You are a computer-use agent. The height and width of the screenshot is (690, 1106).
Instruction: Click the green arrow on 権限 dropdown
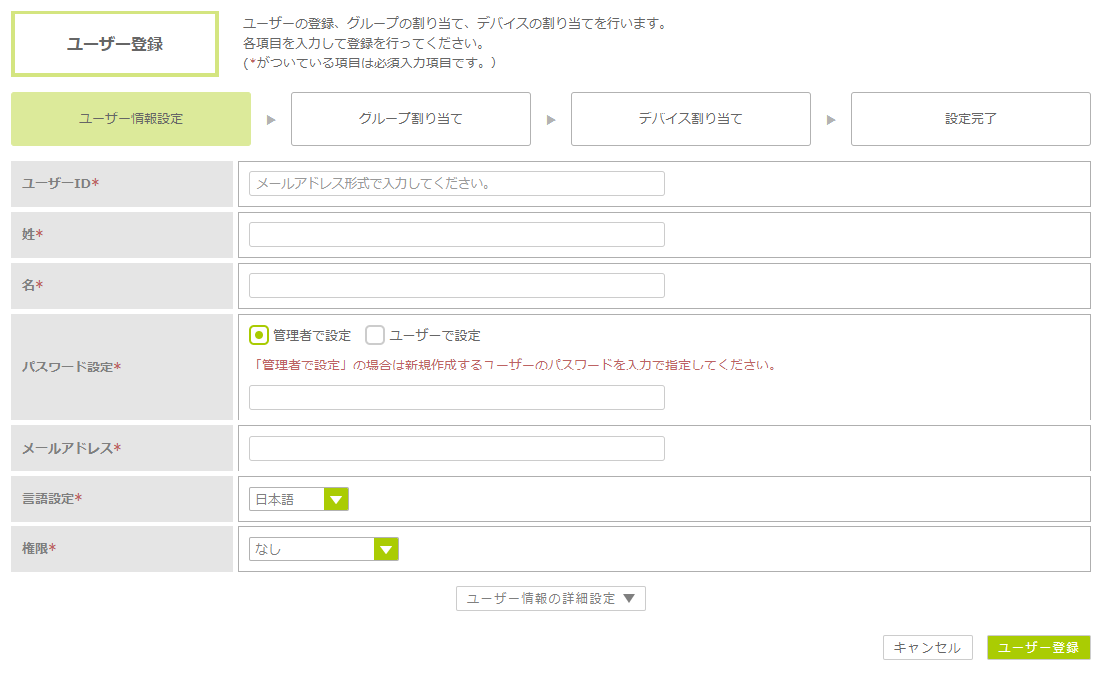[x=386, y=549]
